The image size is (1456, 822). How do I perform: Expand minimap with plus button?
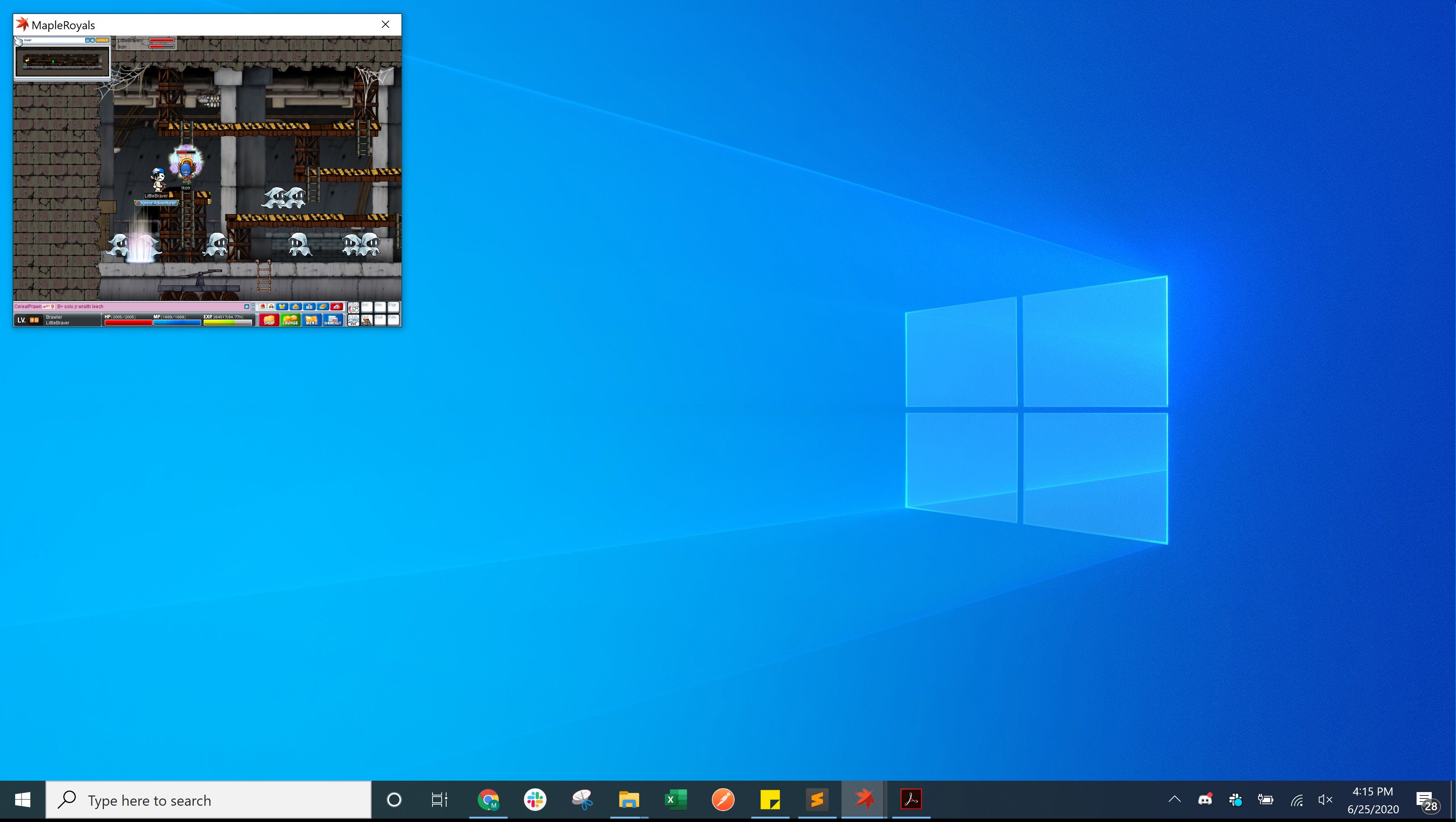[x=93, y=41]
